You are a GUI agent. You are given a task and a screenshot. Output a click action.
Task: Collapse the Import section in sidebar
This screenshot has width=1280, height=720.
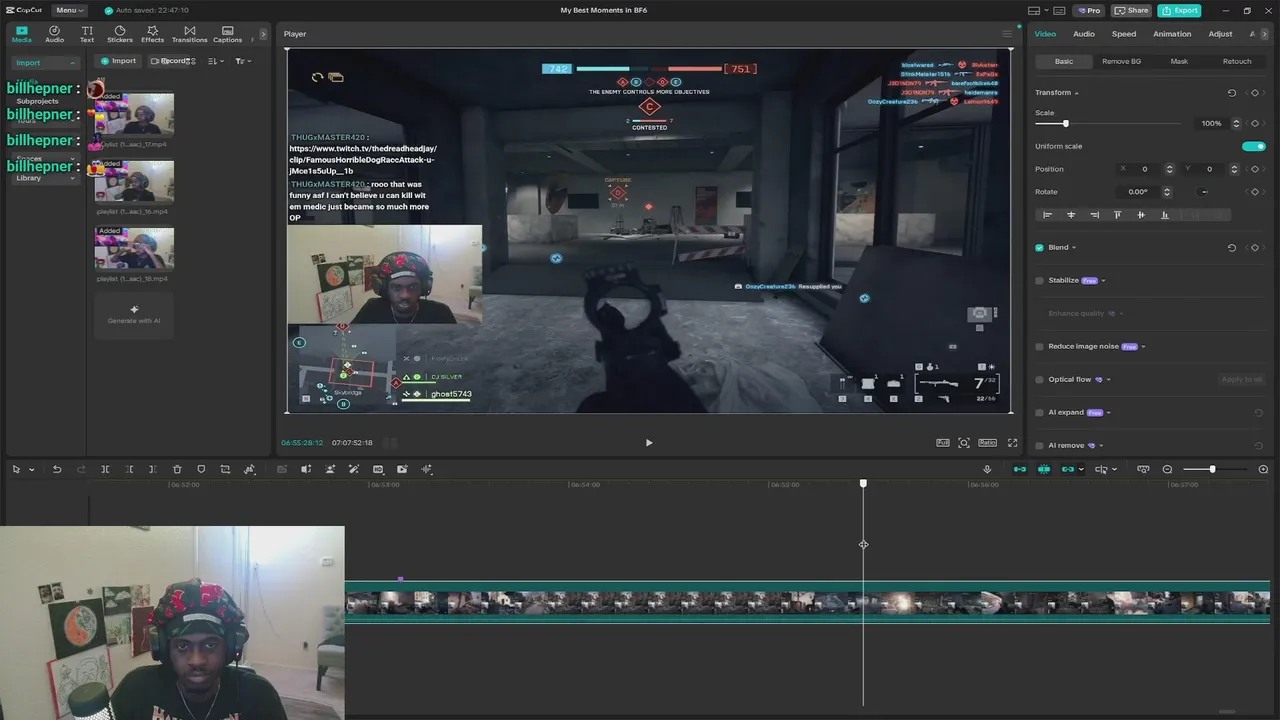[44, 63]
